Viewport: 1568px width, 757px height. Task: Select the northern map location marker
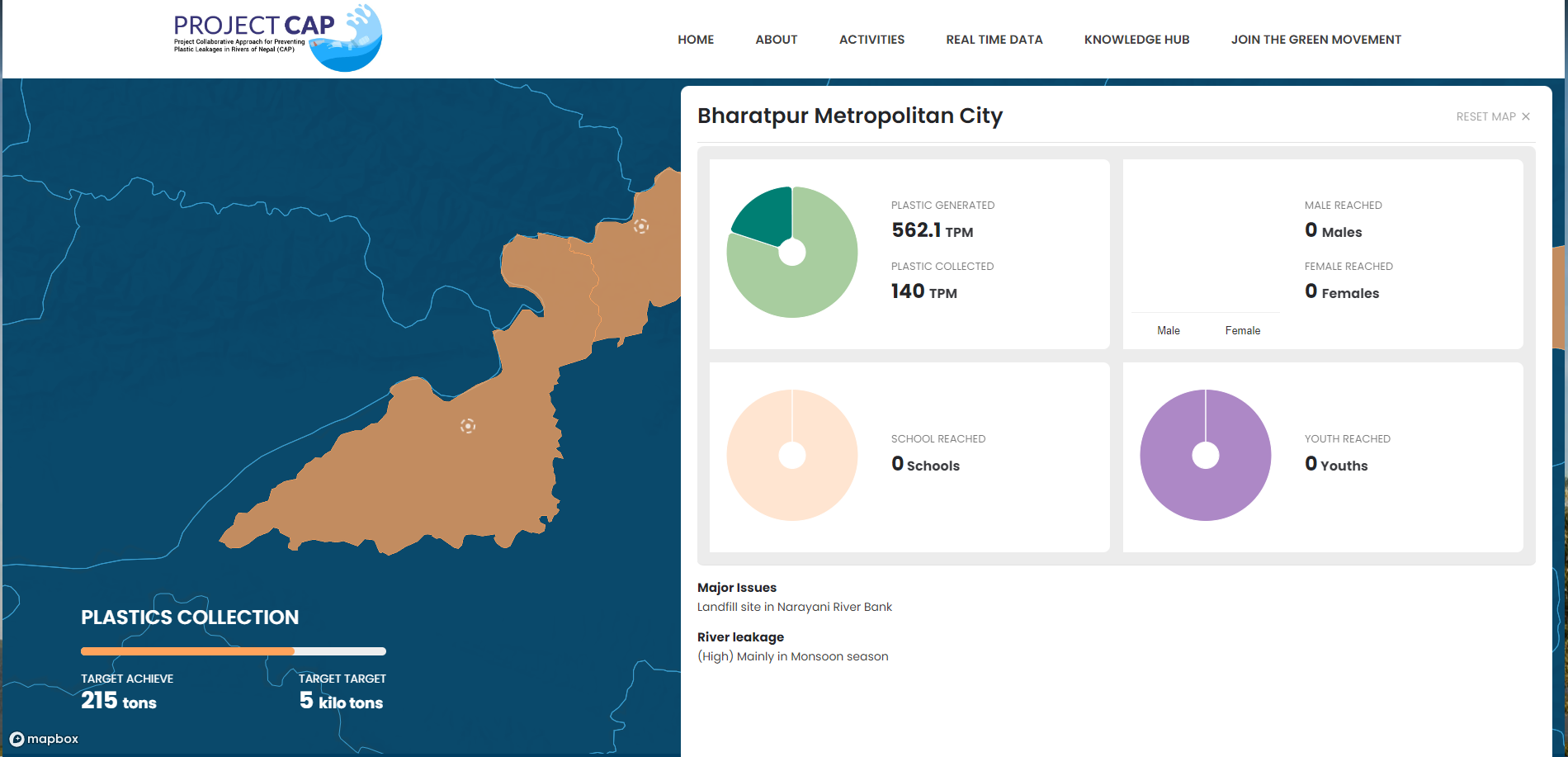click(x=641, y=226)
